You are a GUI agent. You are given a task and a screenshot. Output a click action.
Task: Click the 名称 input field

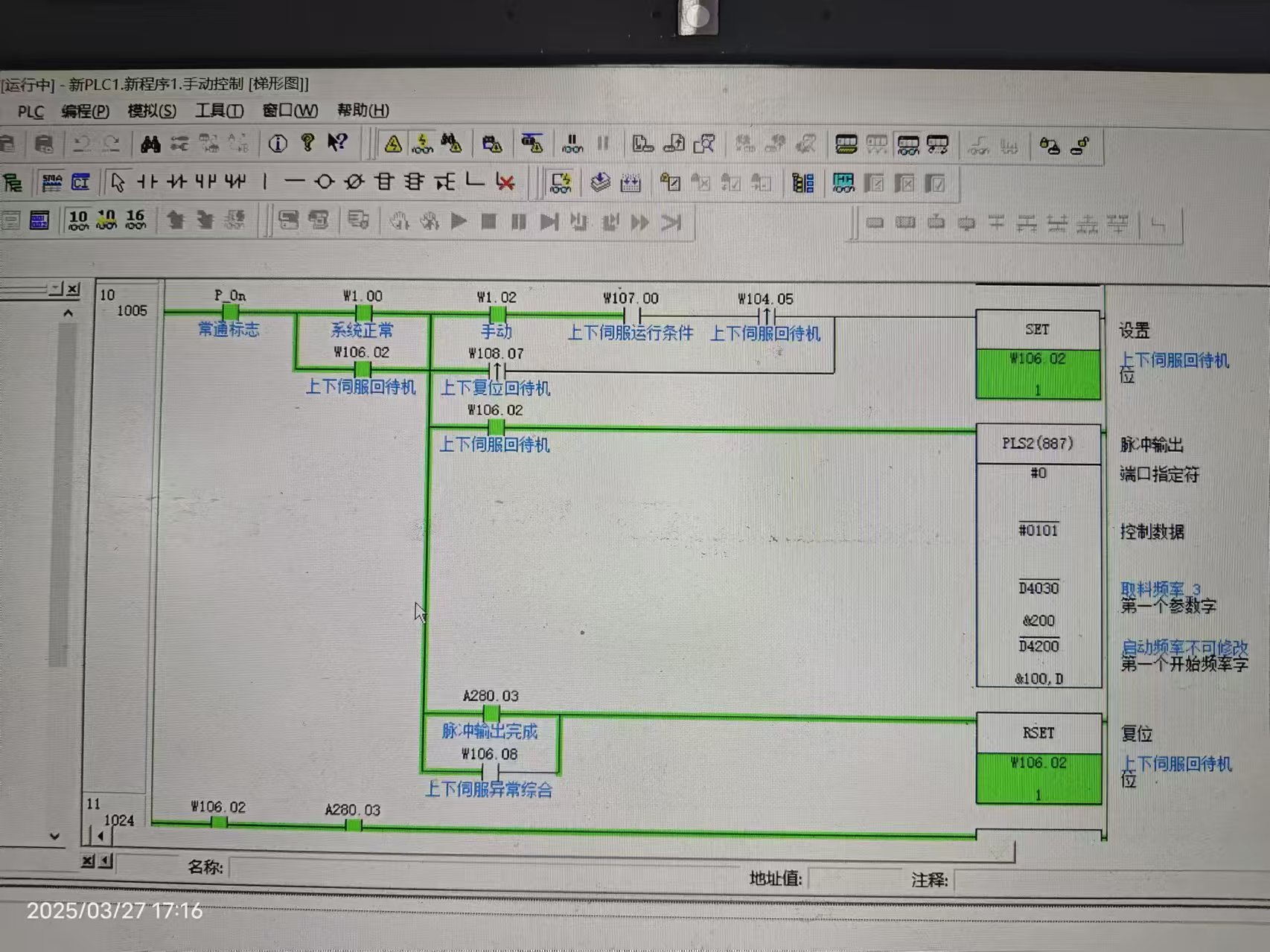[484, 867]
